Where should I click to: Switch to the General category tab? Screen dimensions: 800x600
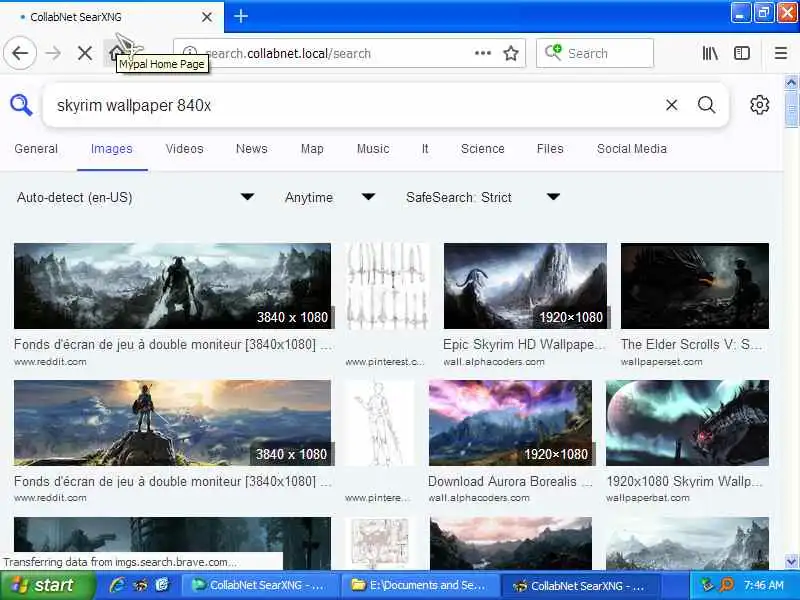(36, 149)
